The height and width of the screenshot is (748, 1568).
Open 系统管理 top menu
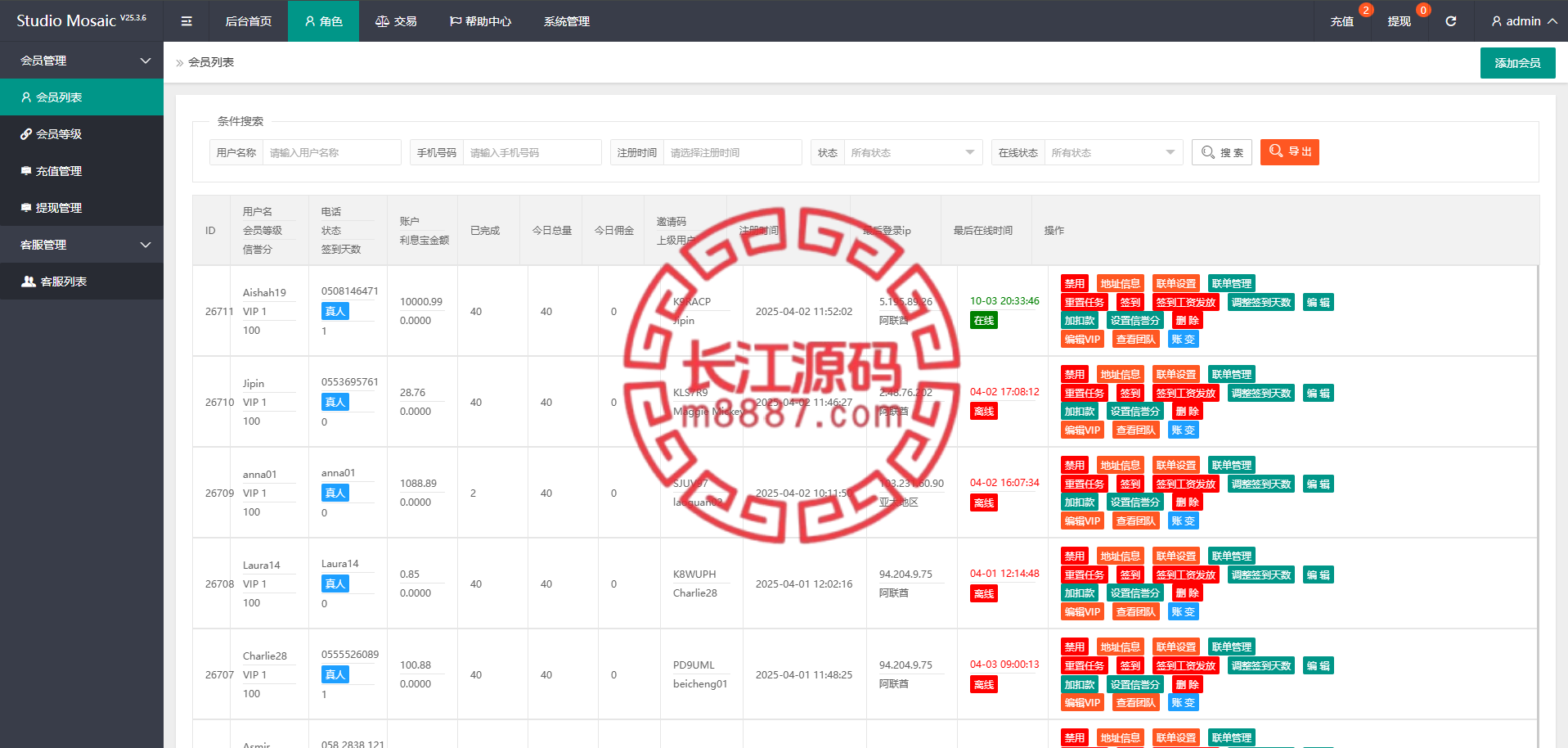pos(566,21)
